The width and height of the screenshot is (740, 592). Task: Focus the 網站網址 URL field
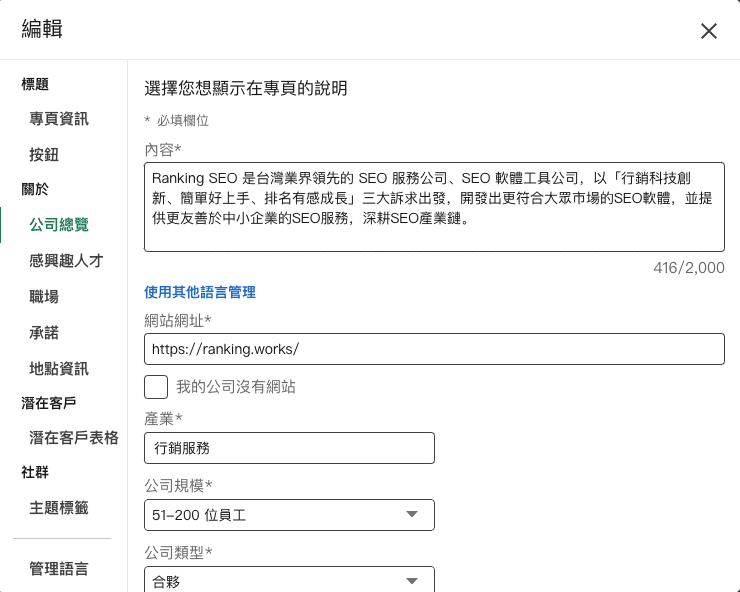tap(434, 349)
